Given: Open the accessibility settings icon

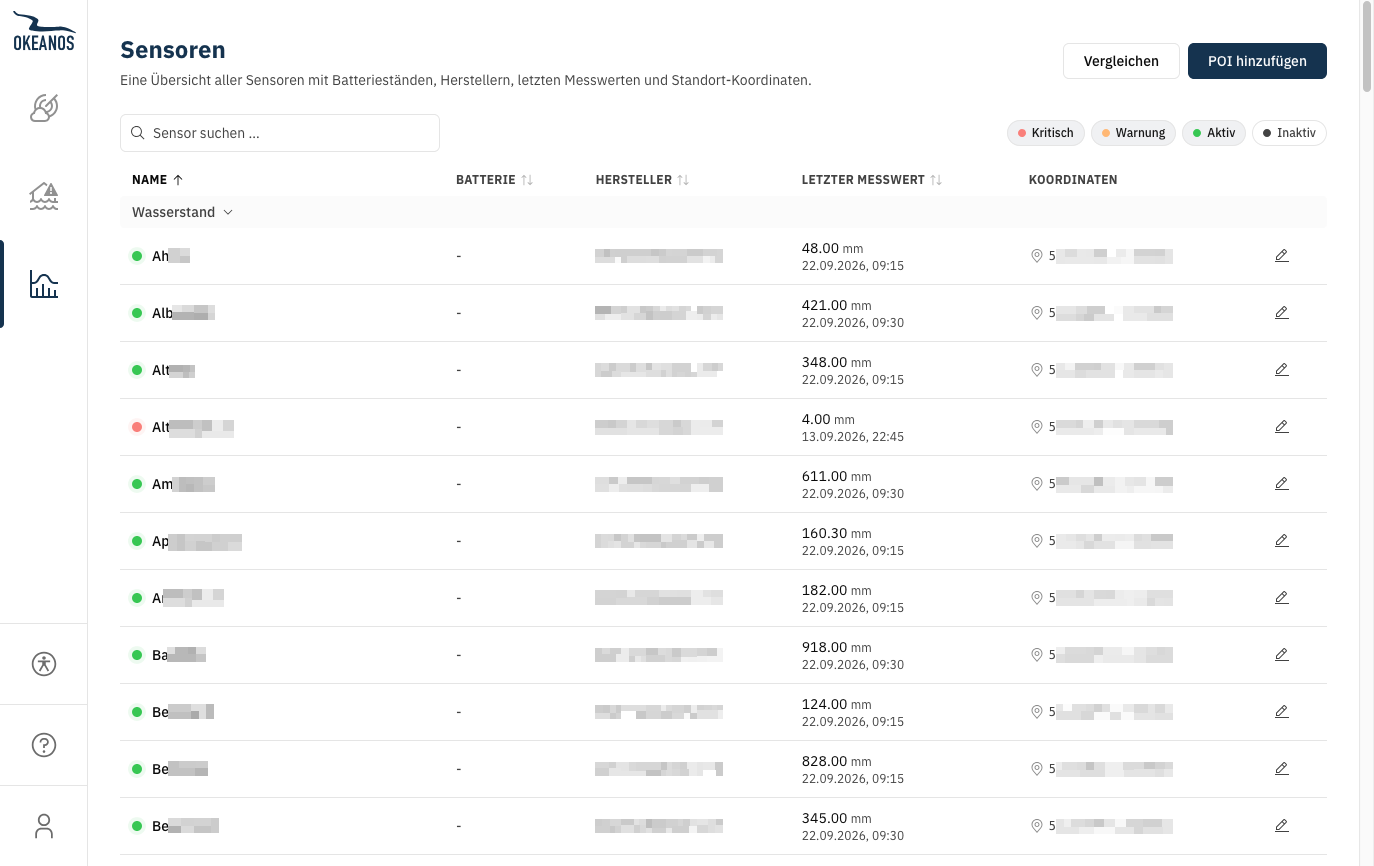Looking at the screenshot, I should [44, 663].
